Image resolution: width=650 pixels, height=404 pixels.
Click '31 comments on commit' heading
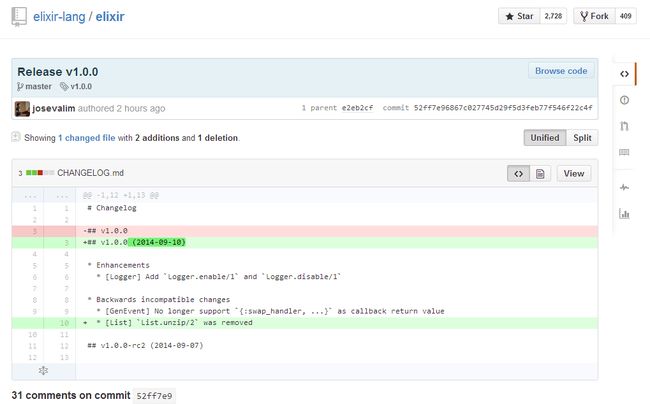click(x=71, y=395)
